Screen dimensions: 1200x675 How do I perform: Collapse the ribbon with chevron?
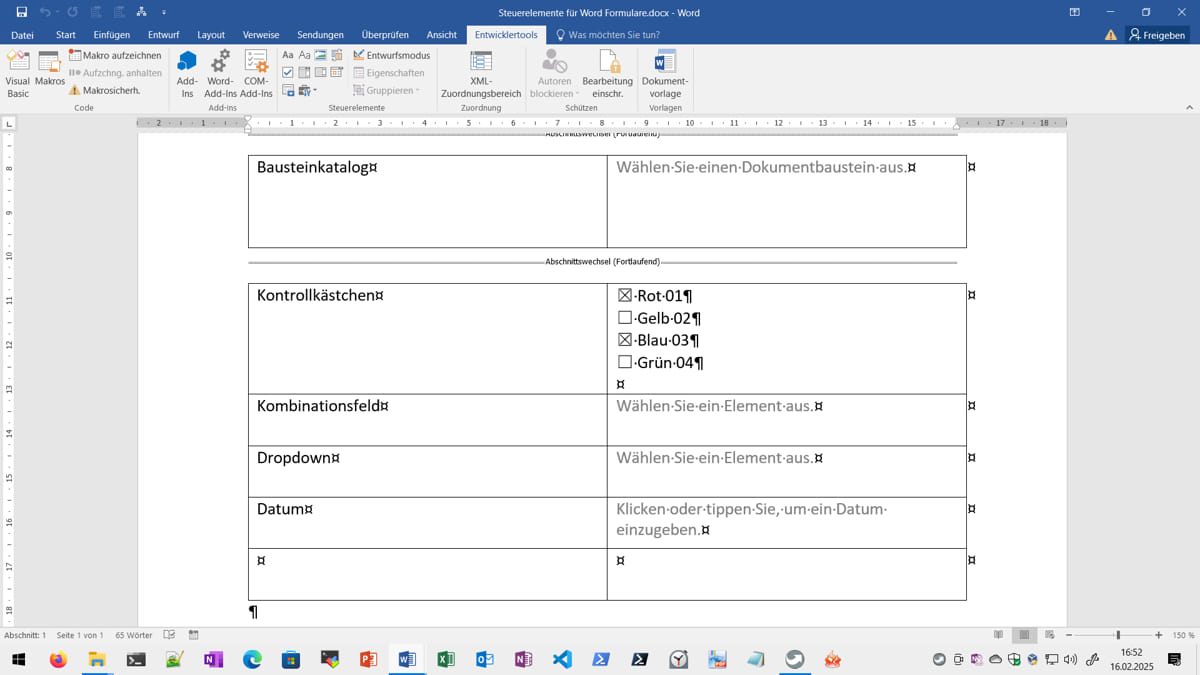tap(1189, 107)
